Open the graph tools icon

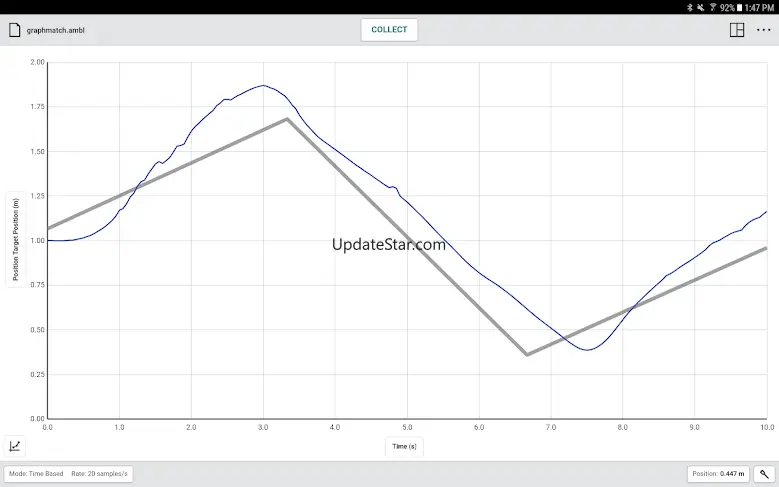[15, 446]
